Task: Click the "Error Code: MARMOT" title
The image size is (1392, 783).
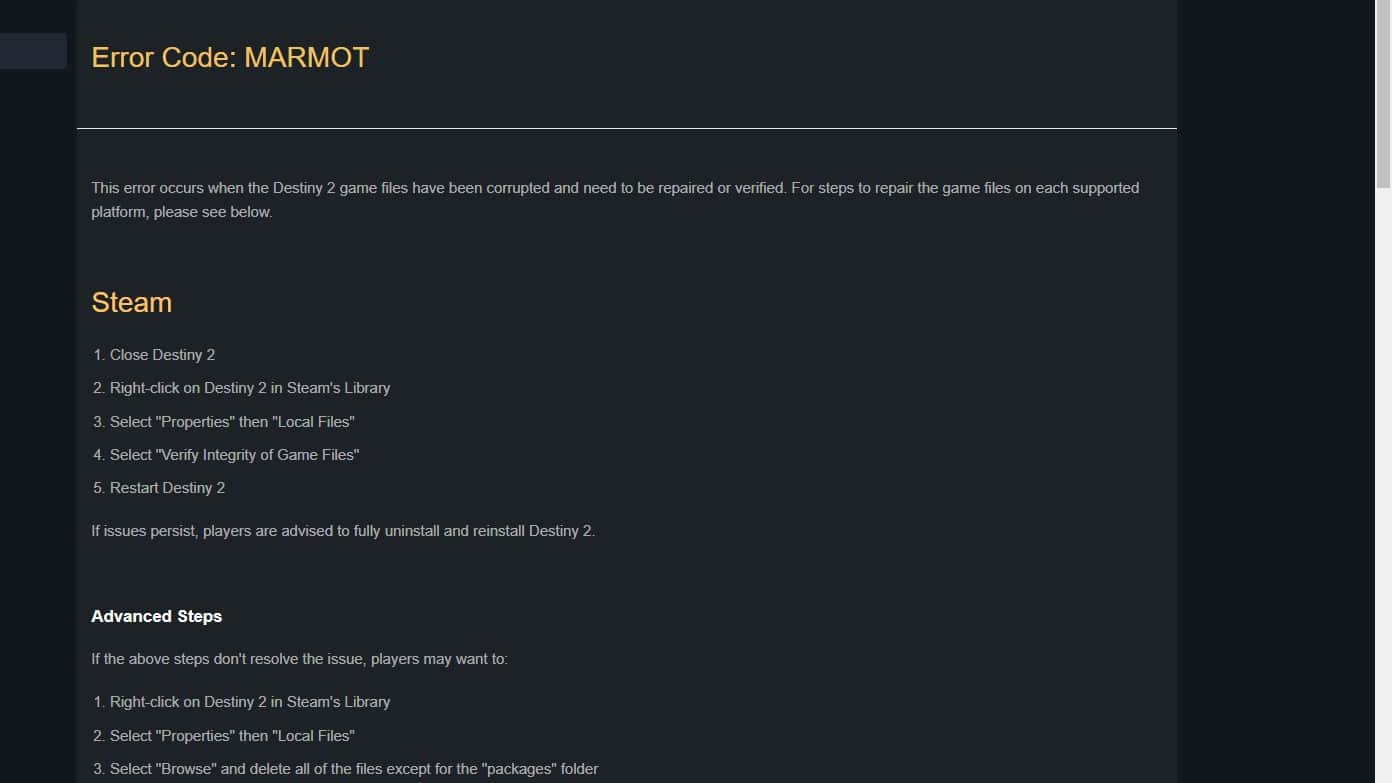Action: [x=230, y=57]
